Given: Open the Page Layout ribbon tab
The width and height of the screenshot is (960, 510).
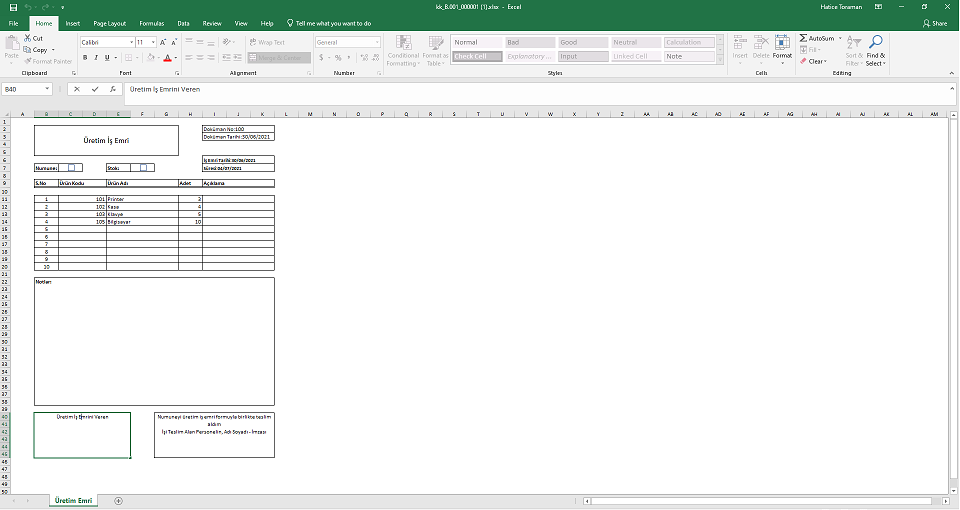Looking at the screenshot, I should [x=109, y=22].
